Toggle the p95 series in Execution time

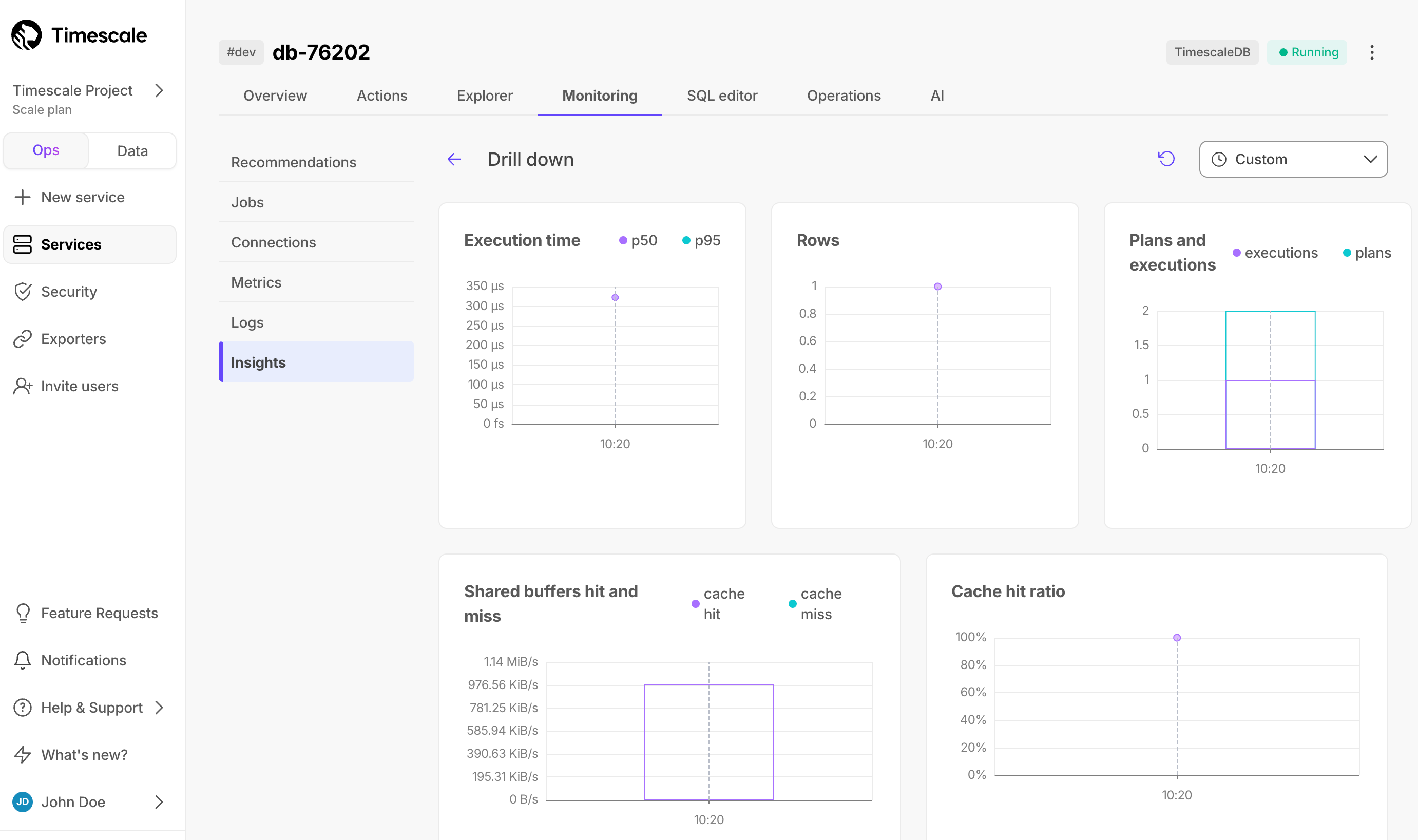(x=701, y=241)
